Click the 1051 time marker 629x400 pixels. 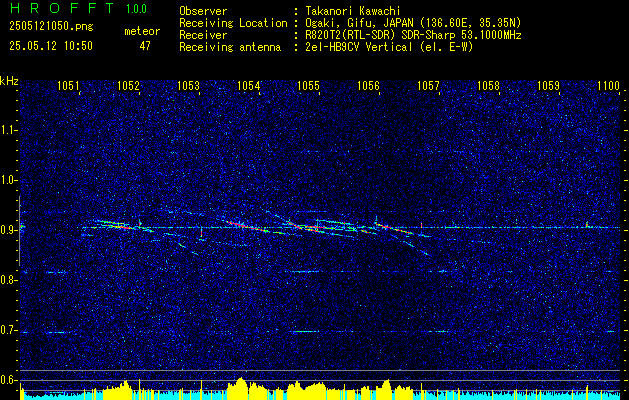pos(68,85)
